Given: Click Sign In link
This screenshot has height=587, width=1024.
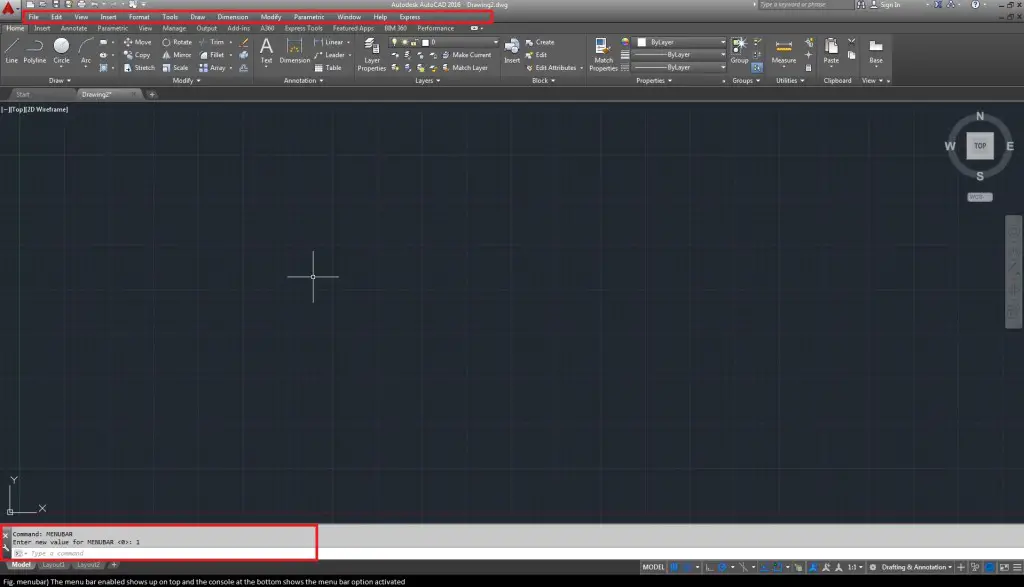Looking at the screenshot, I should click(x=889, y=5).
